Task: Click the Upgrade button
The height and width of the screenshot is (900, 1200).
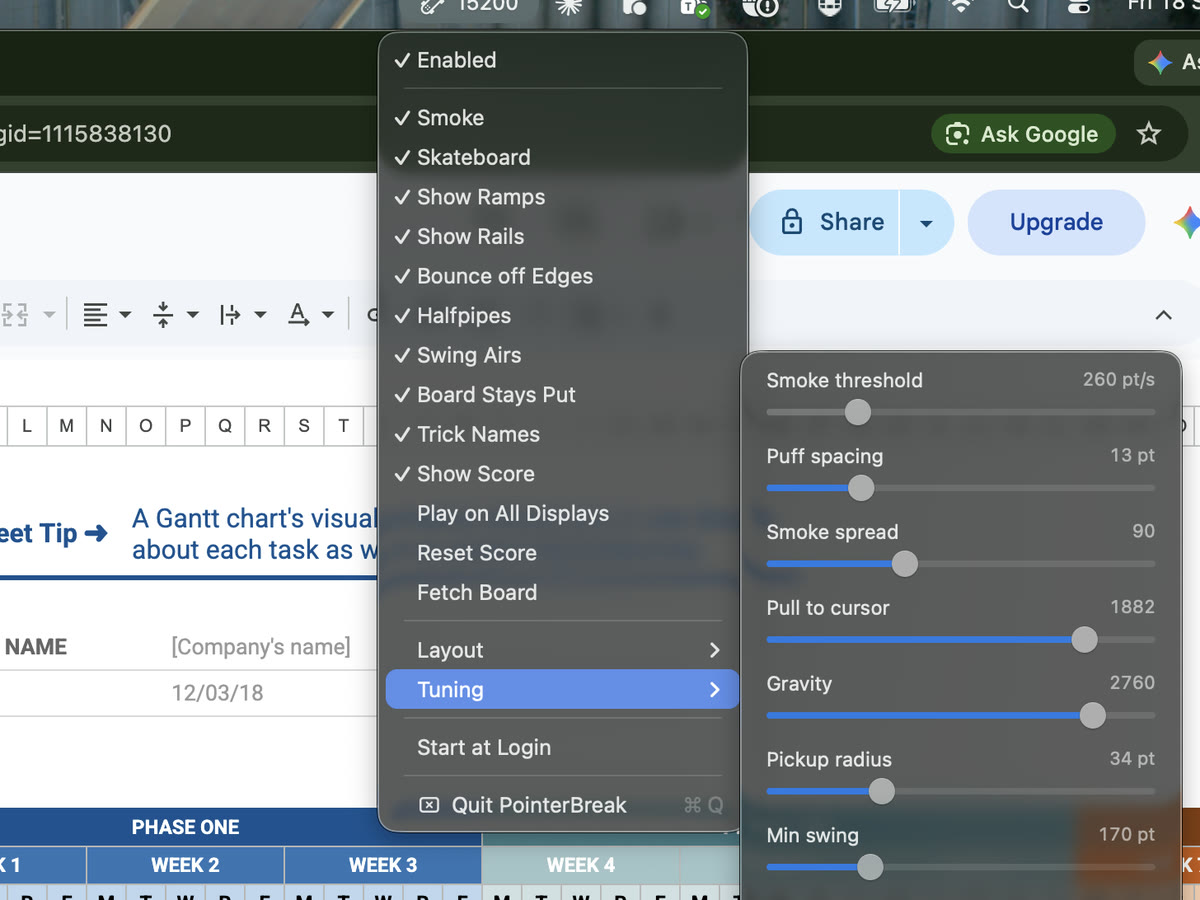Action: coord(1056,222)
